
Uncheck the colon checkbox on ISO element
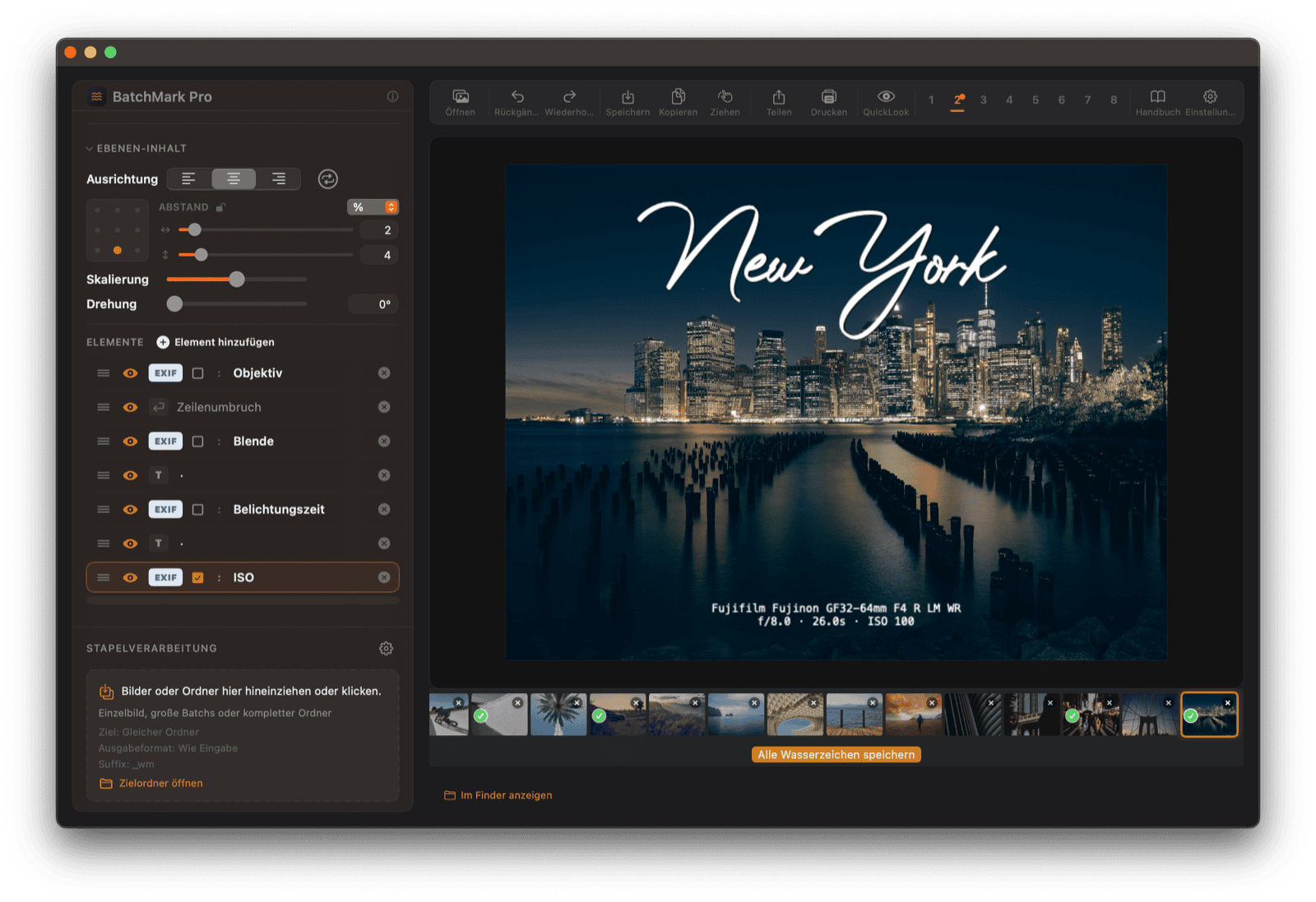197,576
